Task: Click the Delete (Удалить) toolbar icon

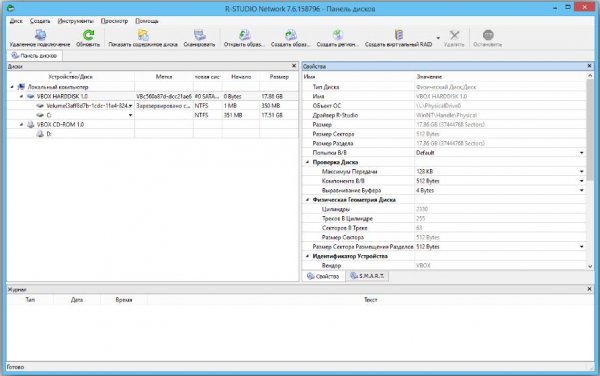Action: (454, 35)
